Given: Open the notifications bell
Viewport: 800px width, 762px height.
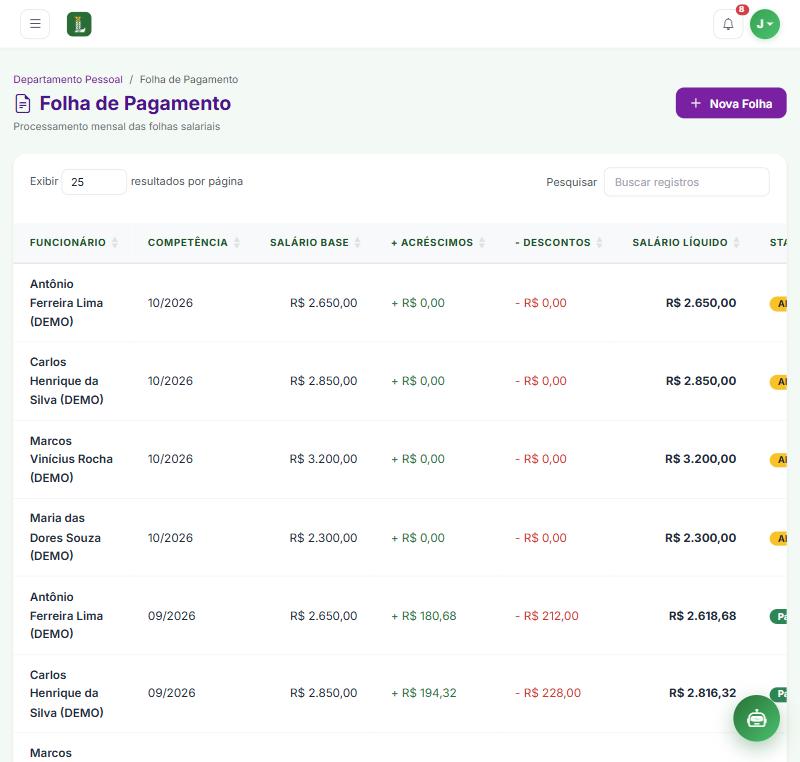Looking at the screenshot, I should click(728, 24).
